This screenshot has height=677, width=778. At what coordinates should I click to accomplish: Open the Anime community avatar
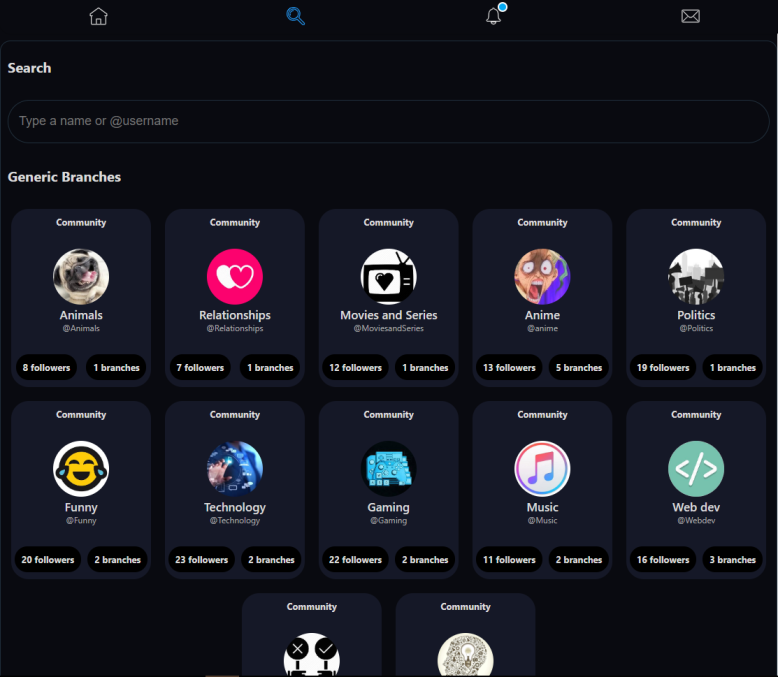click(542, 276)
